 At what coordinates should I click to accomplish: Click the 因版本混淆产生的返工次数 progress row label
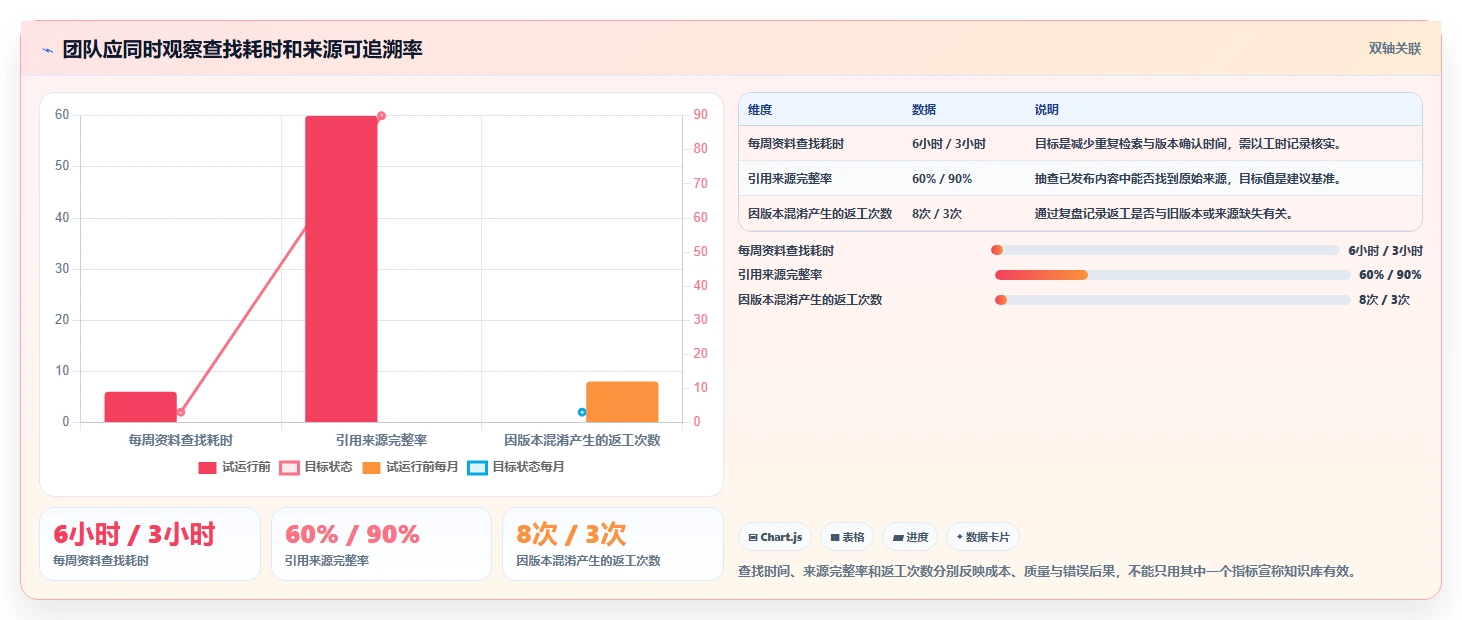coord(810,300)
